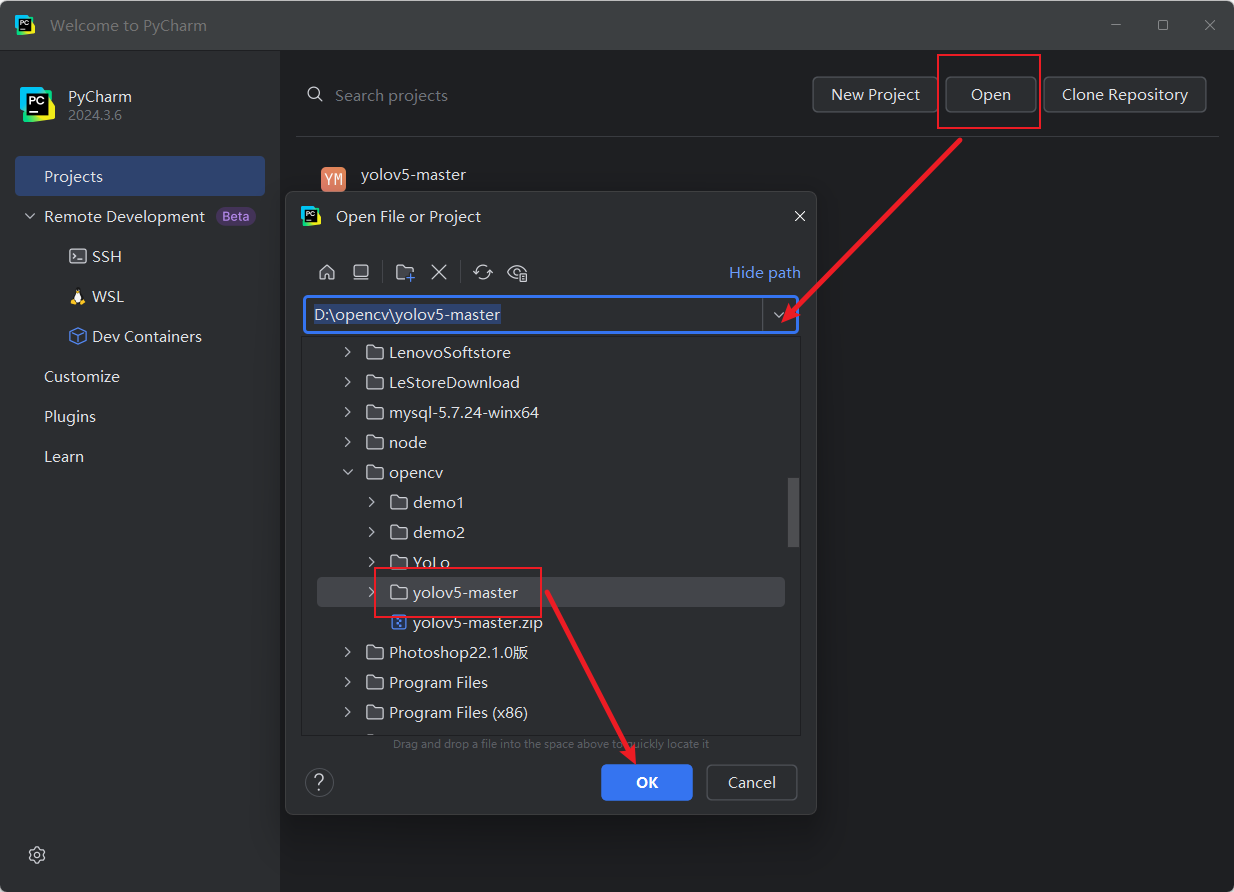The height and width of the screenshot is (892, 1234).
Task: Select the YoLo folder
Action: point(420,562)
